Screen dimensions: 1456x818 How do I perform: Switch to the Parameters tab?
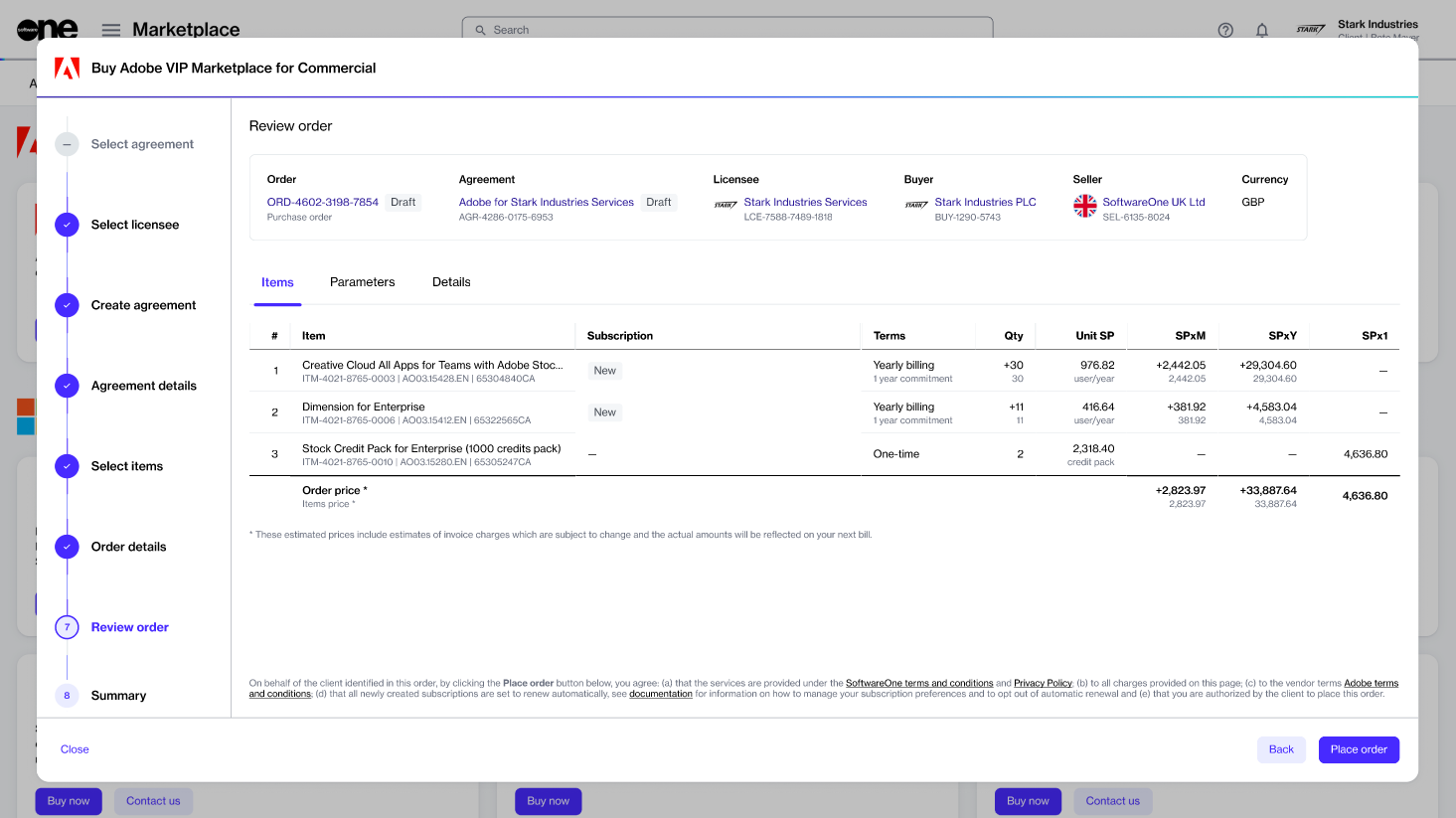click(362, 282)
